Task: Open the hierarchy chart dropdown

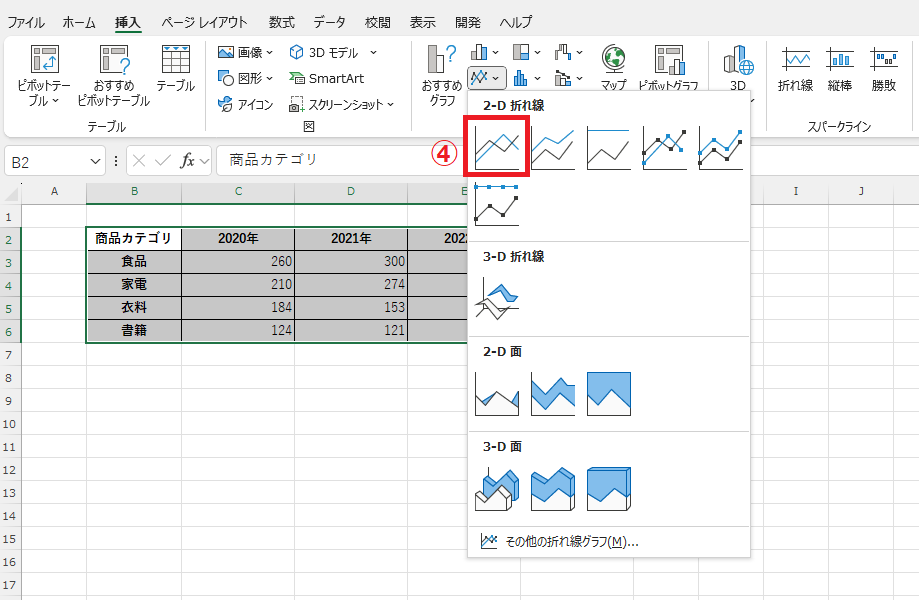Action: [526, 53]
